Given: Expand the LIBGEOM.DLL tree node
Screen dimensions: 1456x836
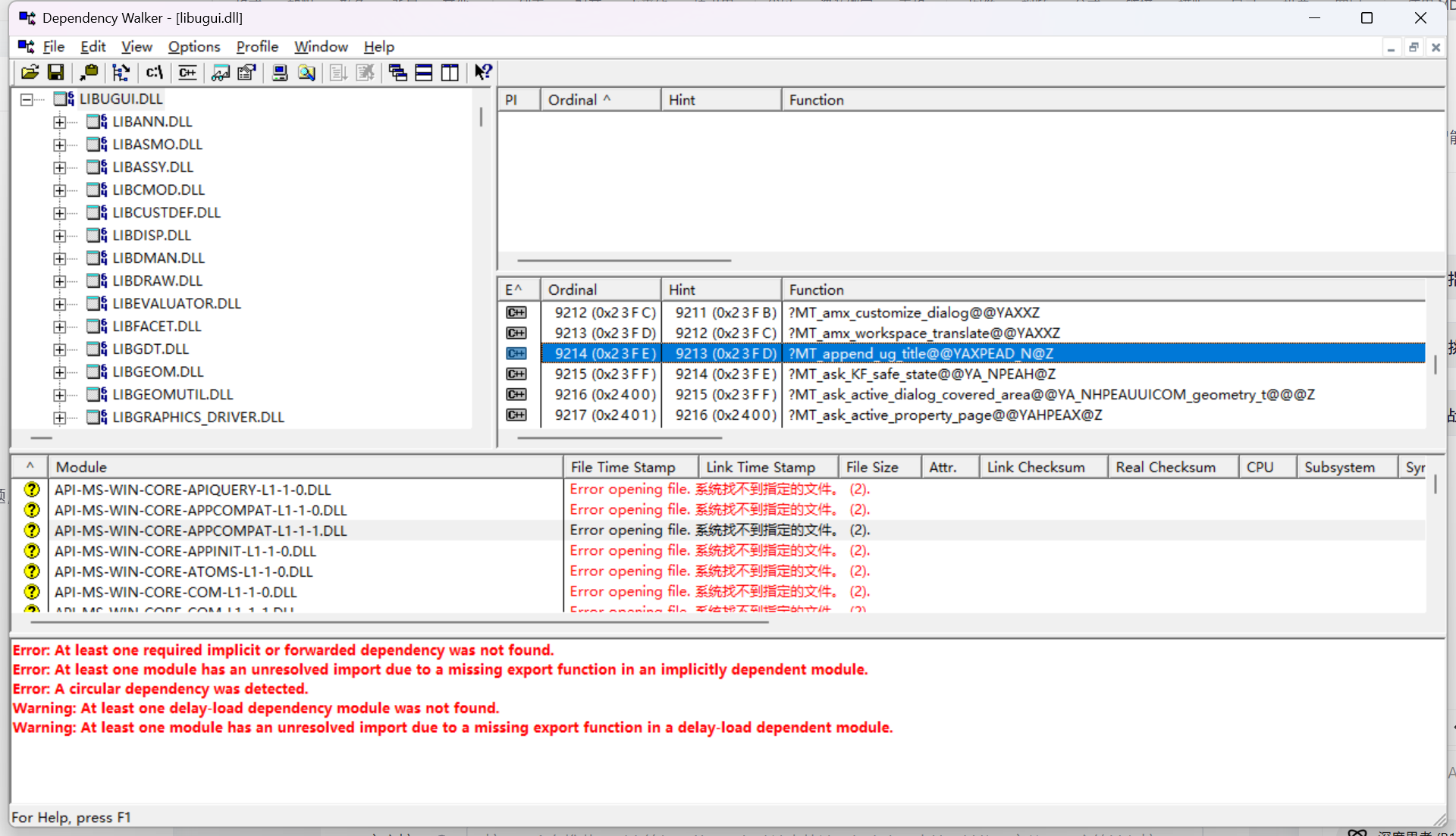Looking at the screenshot, I should 59,372.
